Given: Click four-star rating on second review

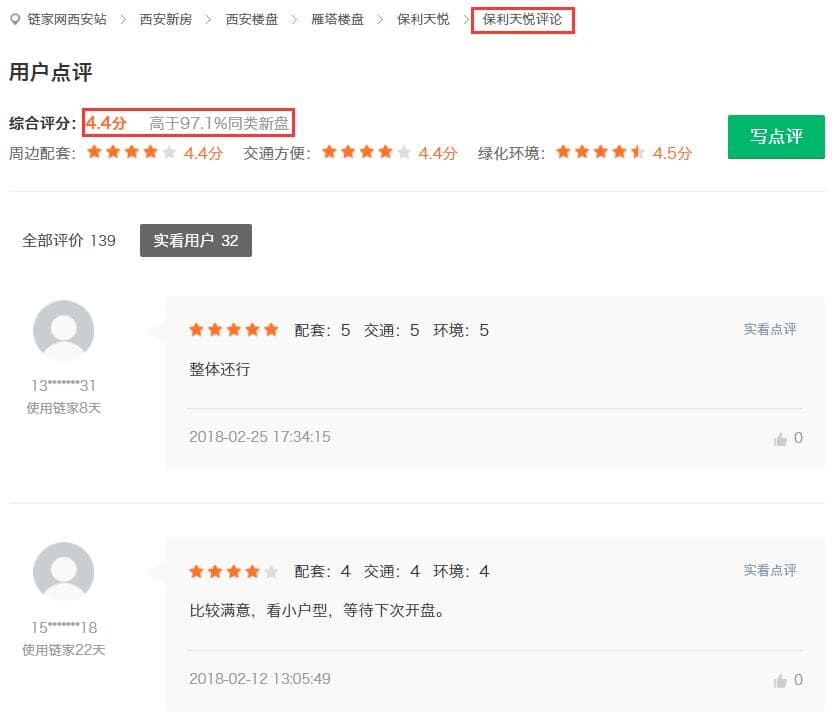Looking at the screenshot, I should (x=234, y=572).
